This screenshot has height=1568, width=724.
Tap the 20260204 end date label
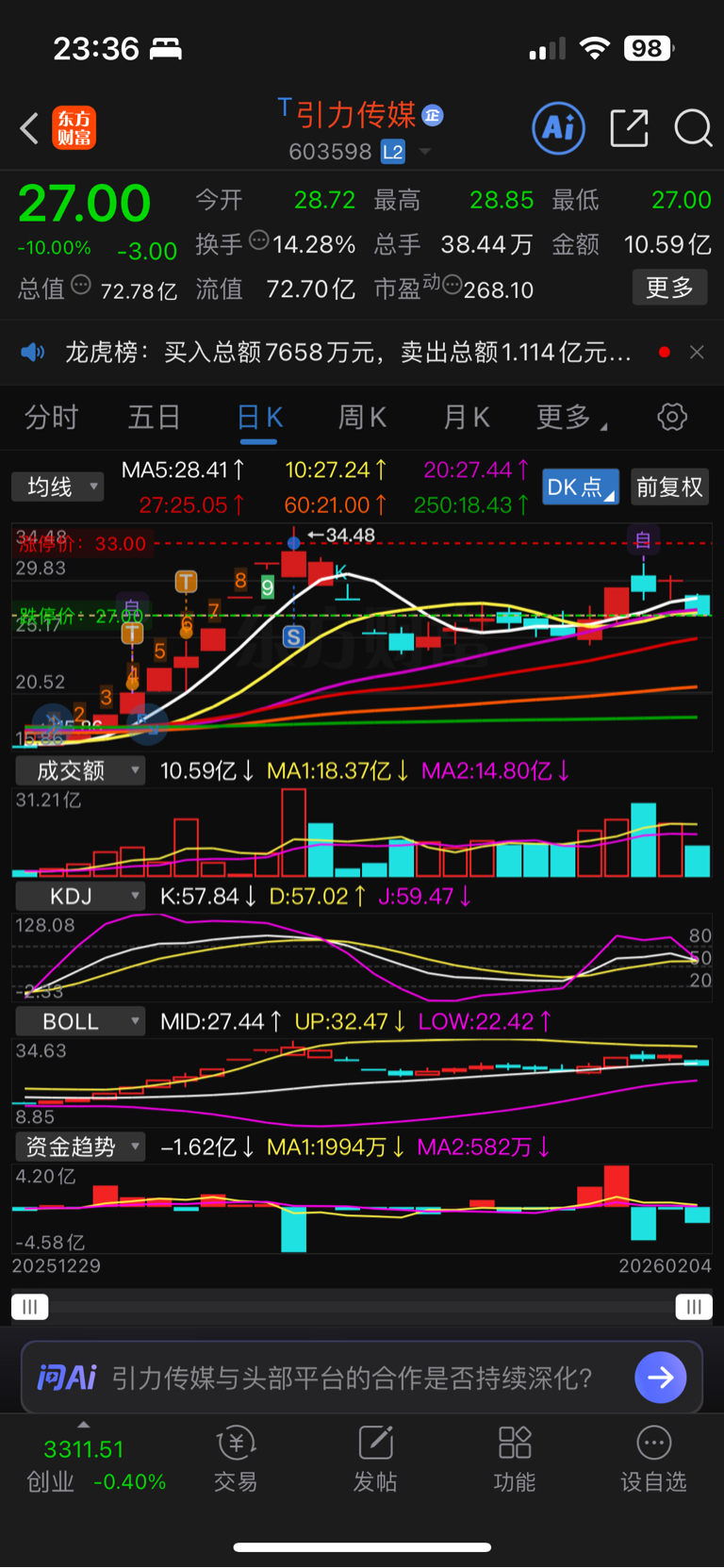click(666, 1265)
